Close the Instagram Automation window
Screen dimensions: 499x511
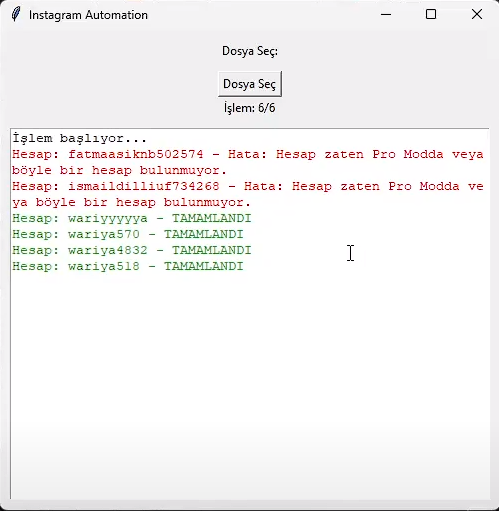click(477, 14)
